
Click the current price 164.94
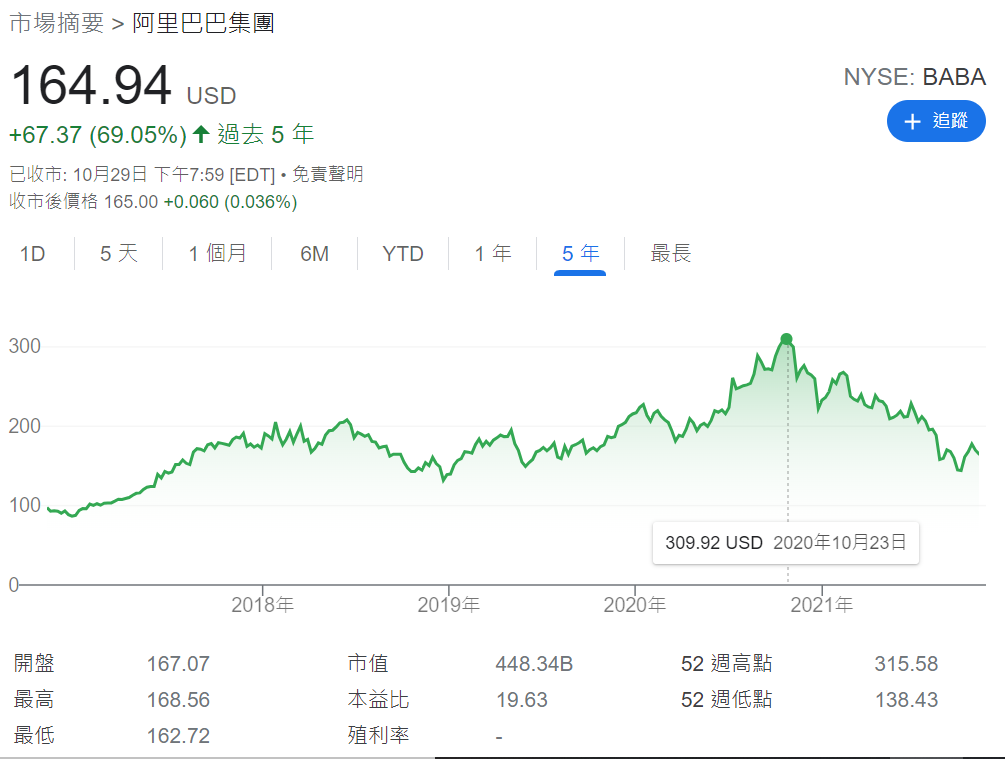tap(91, 85)
